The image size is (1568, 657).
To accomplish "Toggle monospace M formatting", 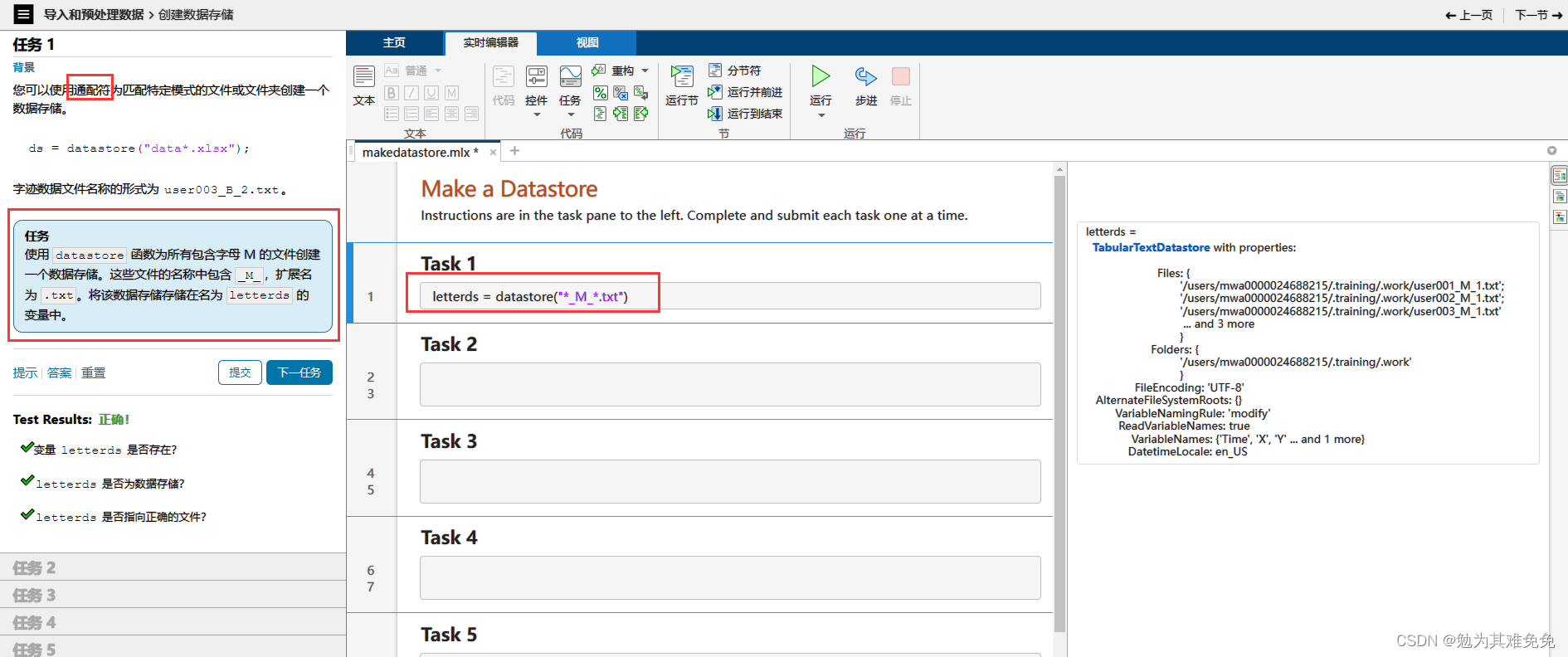I will coord(451,93).
